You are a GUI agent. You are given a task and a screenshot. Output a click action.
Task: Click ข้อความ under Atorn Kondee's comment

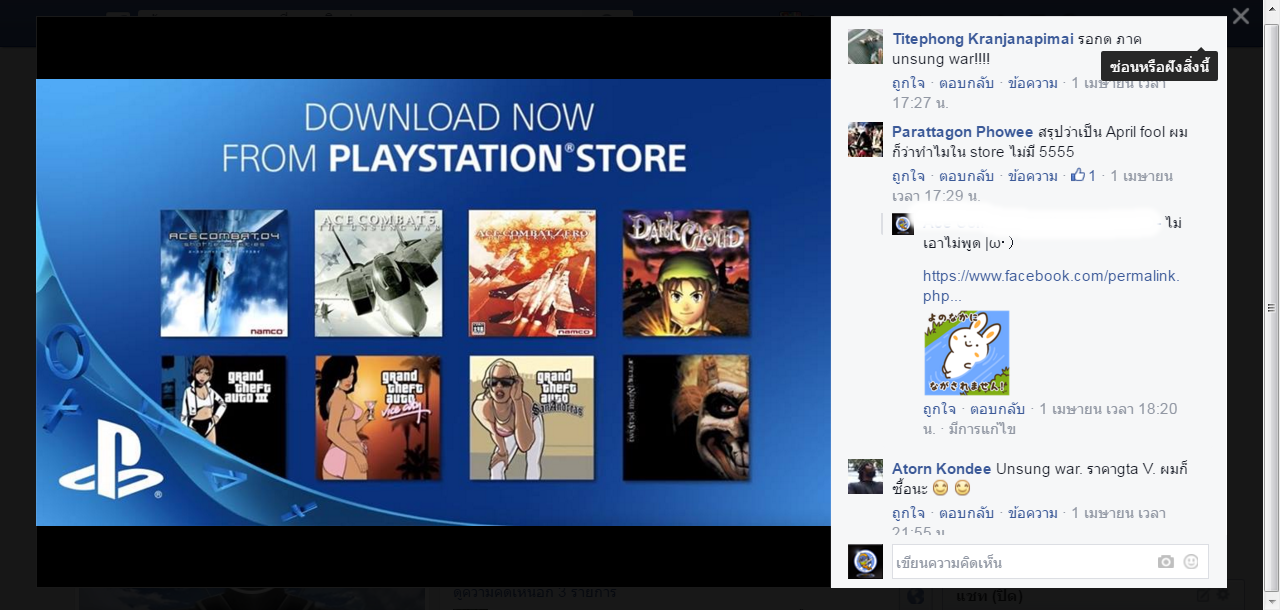point(1033,513)
